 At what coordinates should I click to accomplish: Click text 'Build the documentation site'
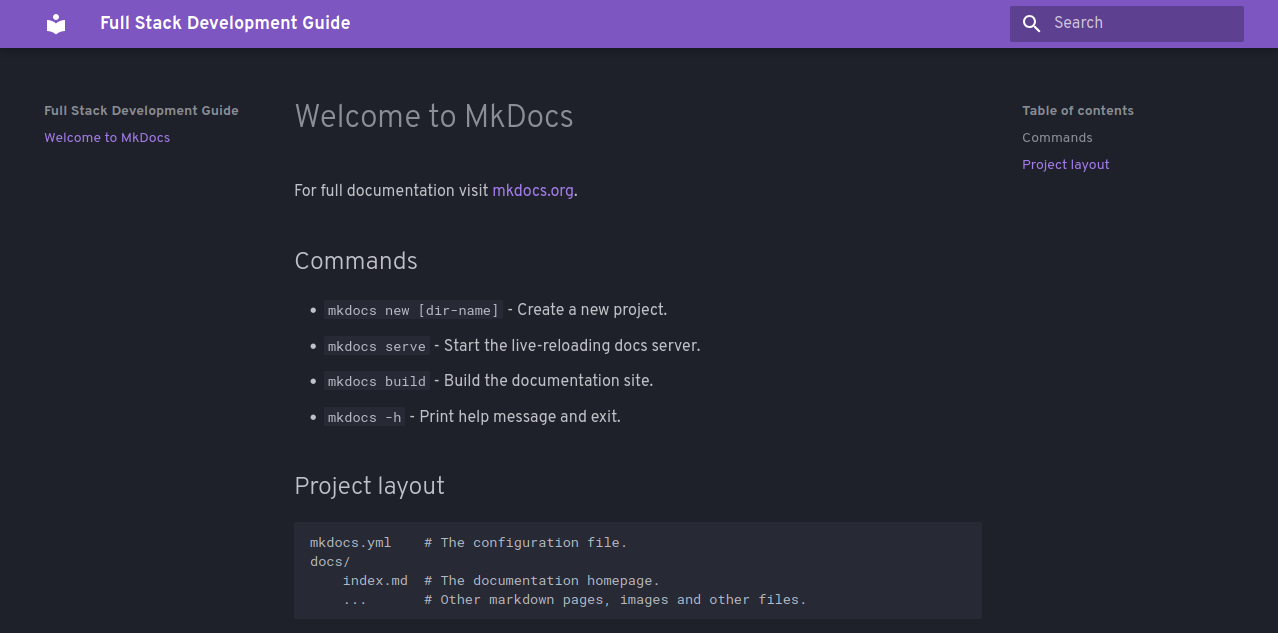pos(546,381)
